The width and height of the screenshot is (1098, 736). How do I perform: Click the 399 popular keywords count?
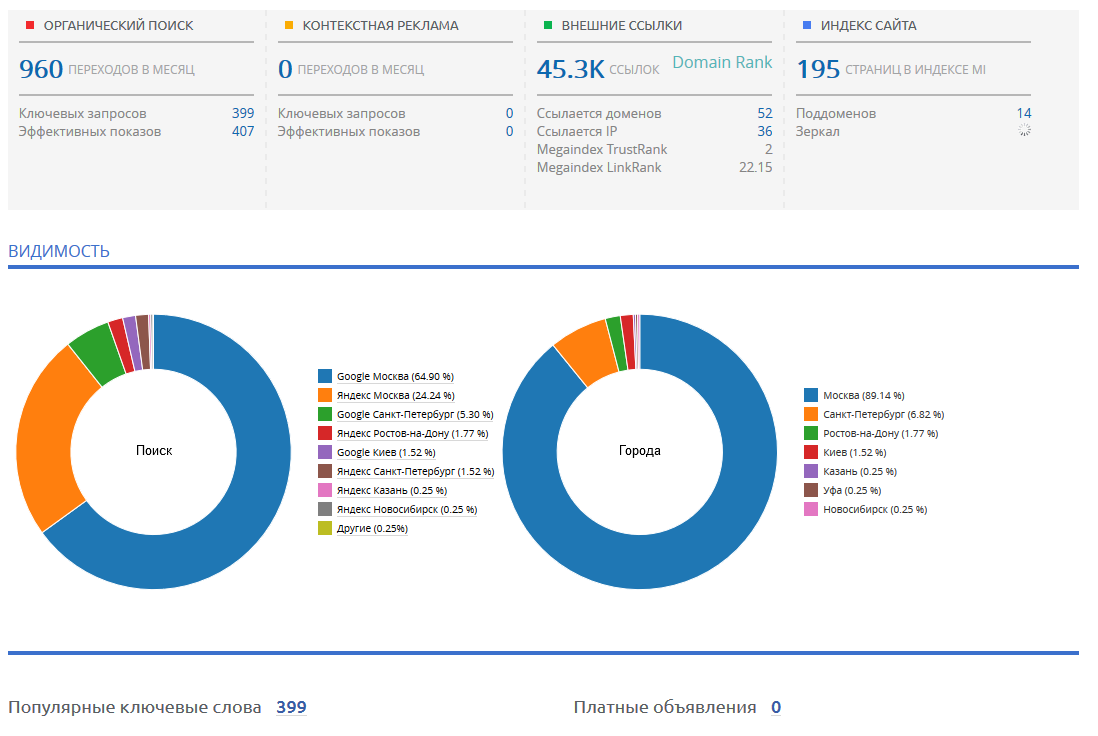(x=291, y=707)
